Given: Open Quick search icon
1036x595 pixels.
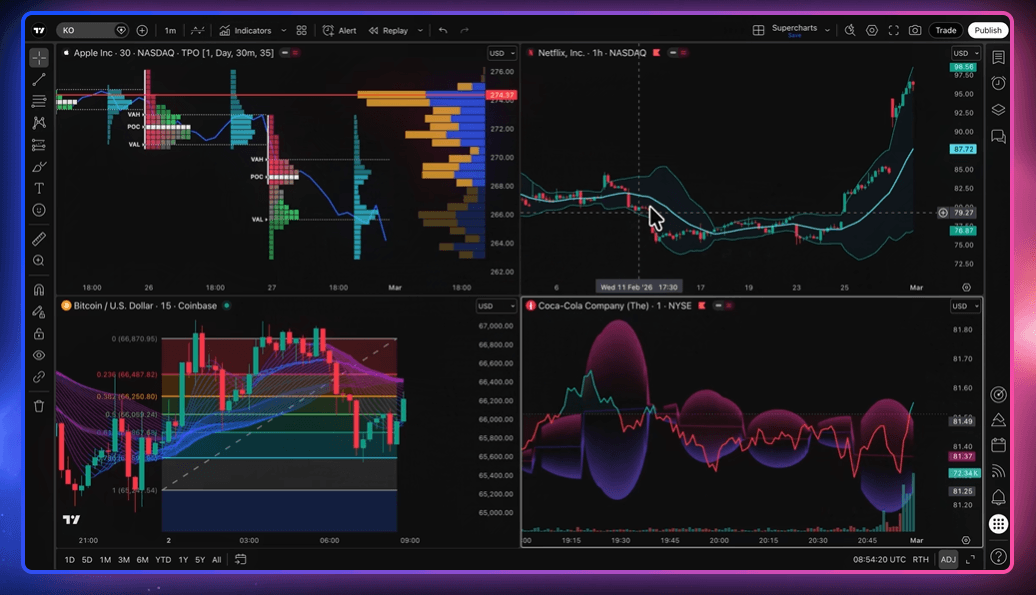Looking at the screenshot, I should pyautogui.click(x=850, y=30).
